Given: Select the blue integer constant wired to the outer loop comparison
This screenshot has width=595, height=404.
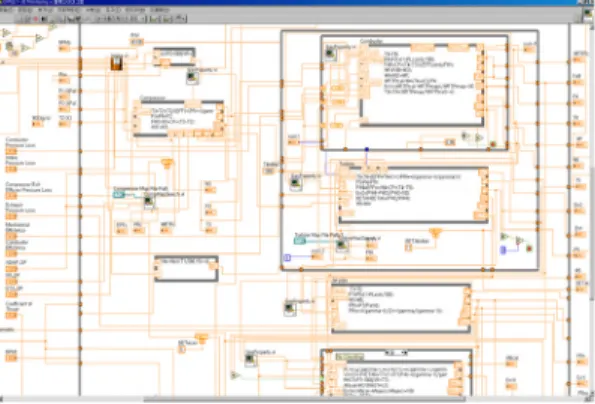Looking at the screenshot, I should click(503, 250).
